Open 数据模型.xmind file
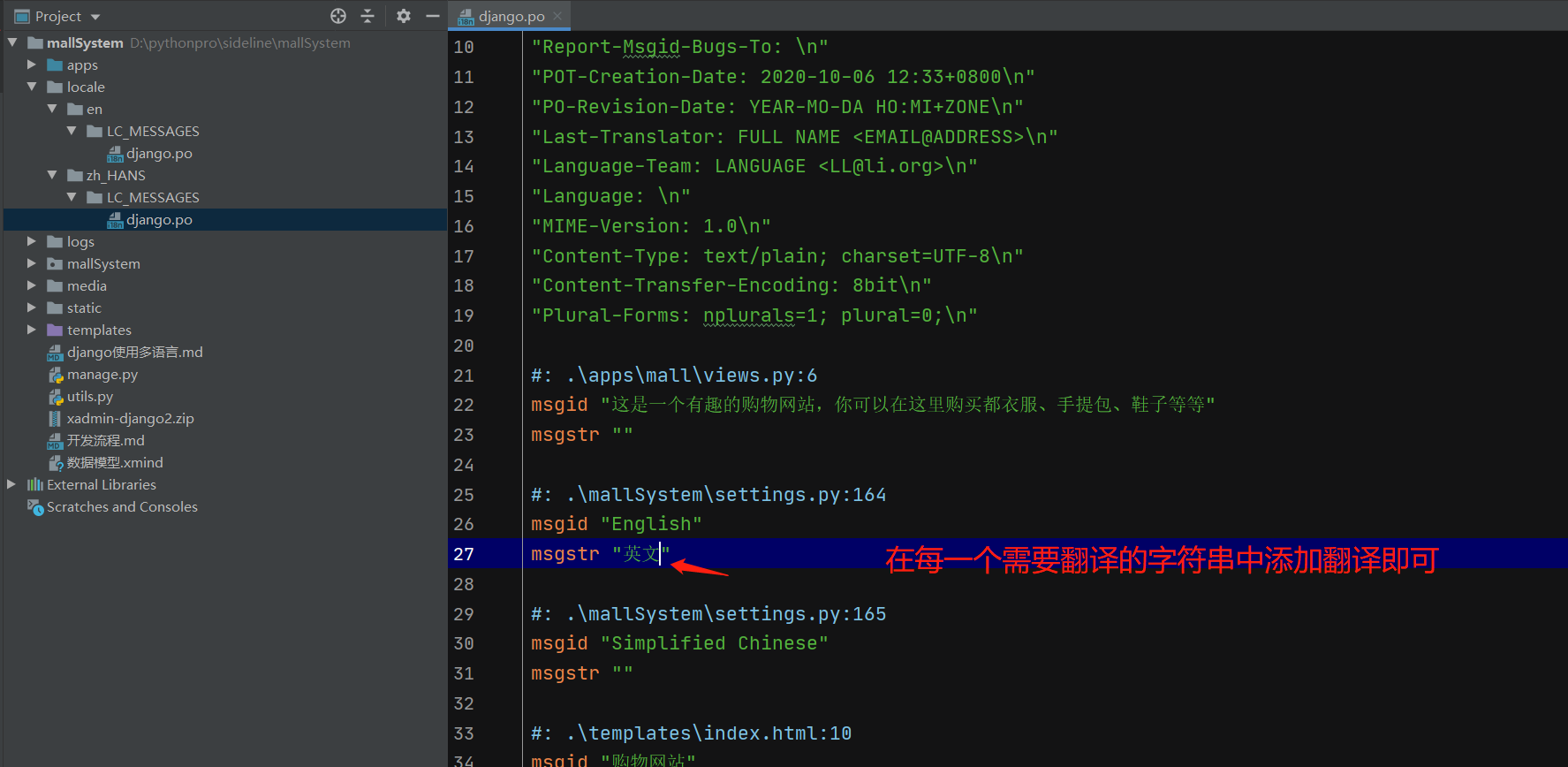1568x767 pixels. point(115,462)
